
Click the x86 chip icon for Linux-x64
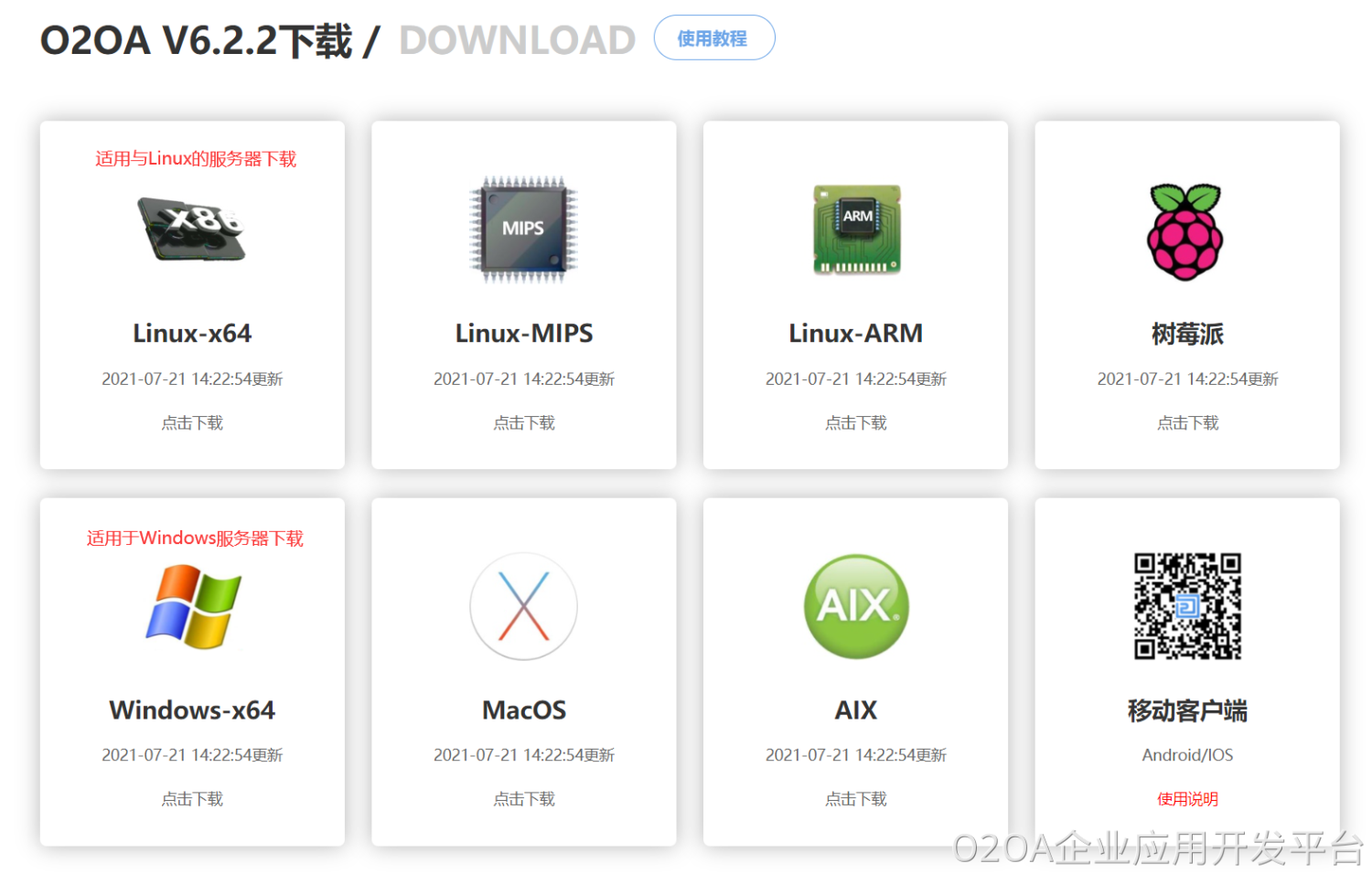191,229
